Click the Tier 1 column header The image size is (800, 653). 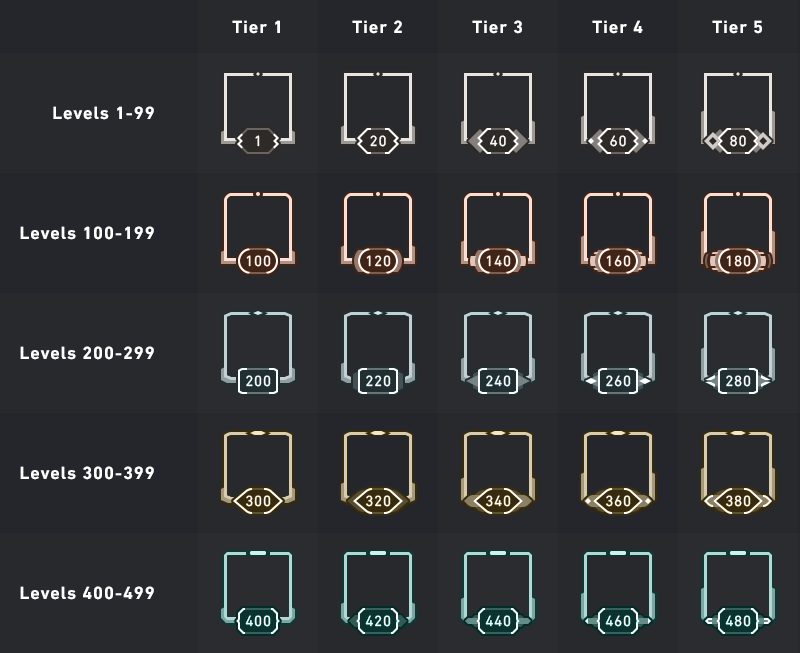(x=257, y=27)
